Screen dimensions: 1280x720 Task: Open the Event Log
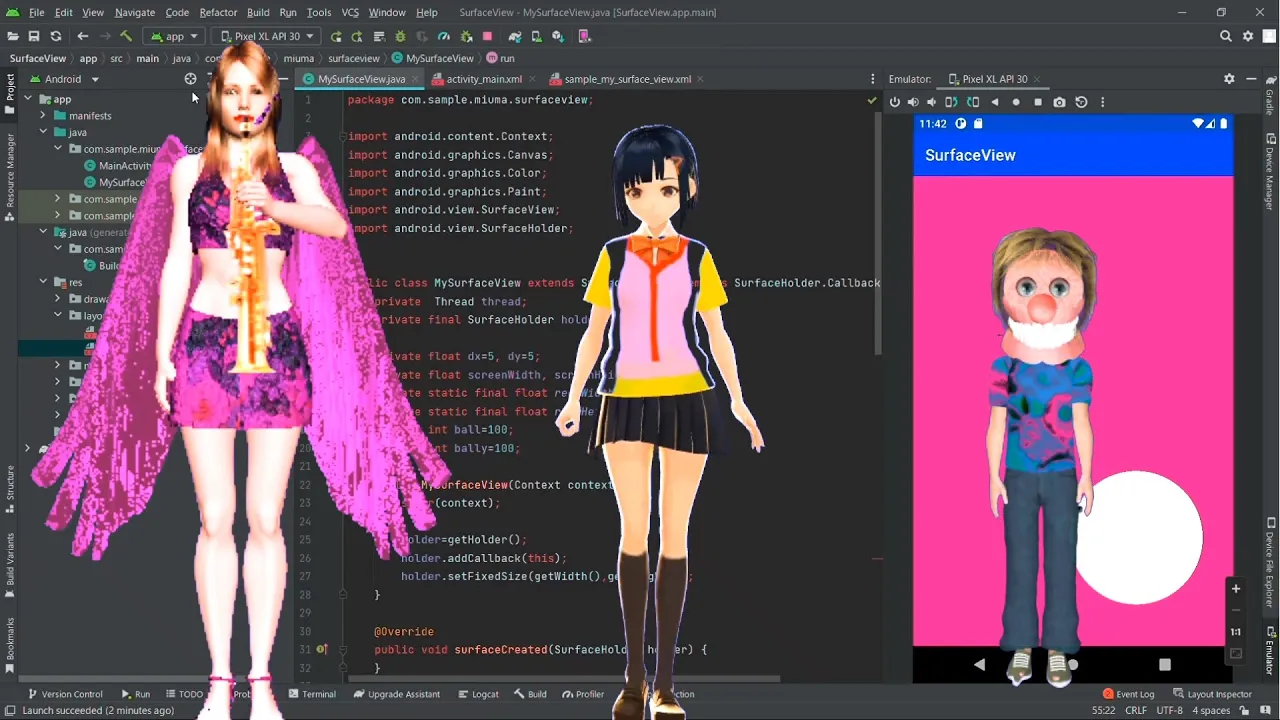pyautogui.click(x=1128, y=694)
